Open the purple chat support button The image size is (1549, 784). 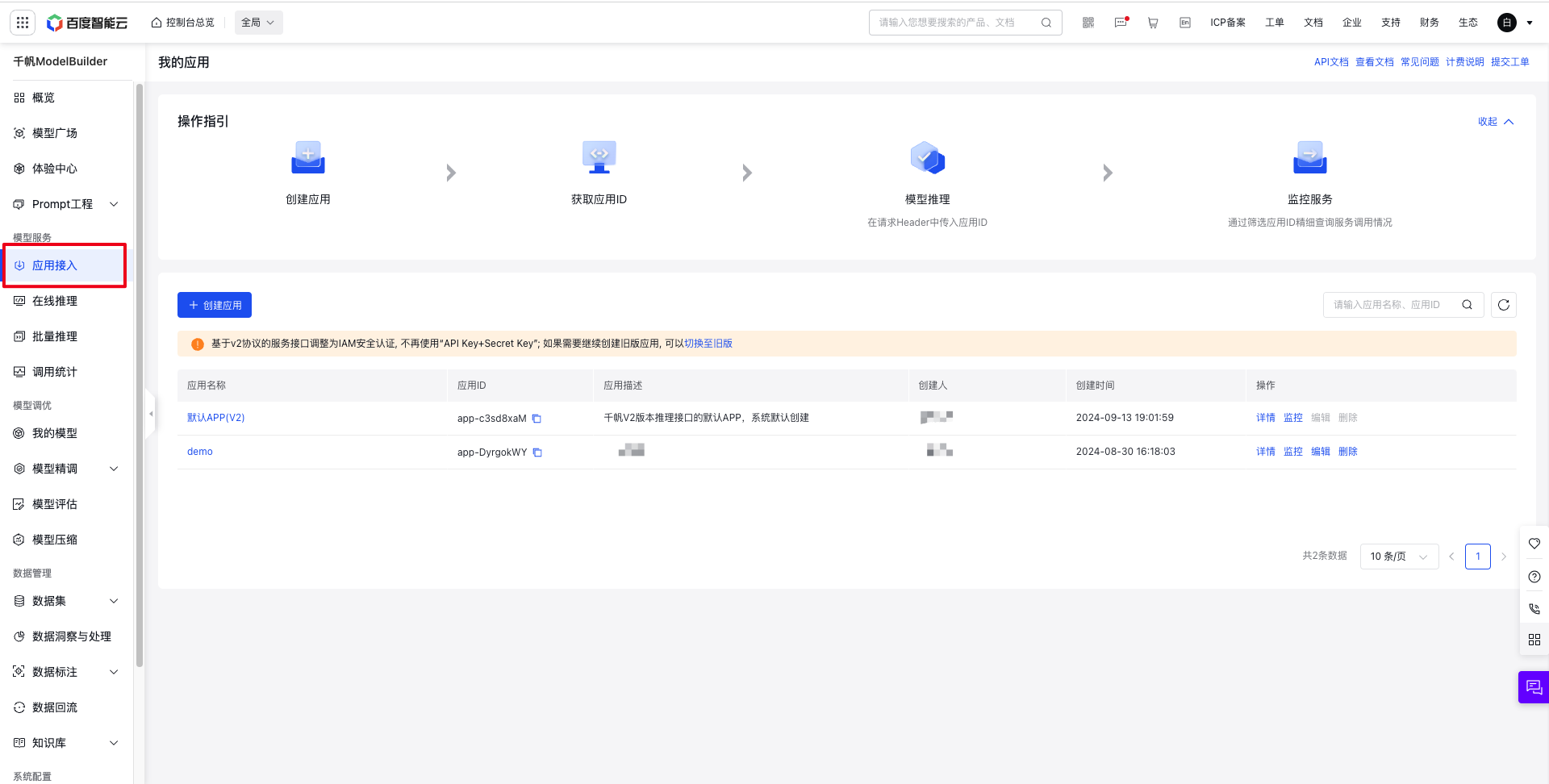(x=1534, y=687)
